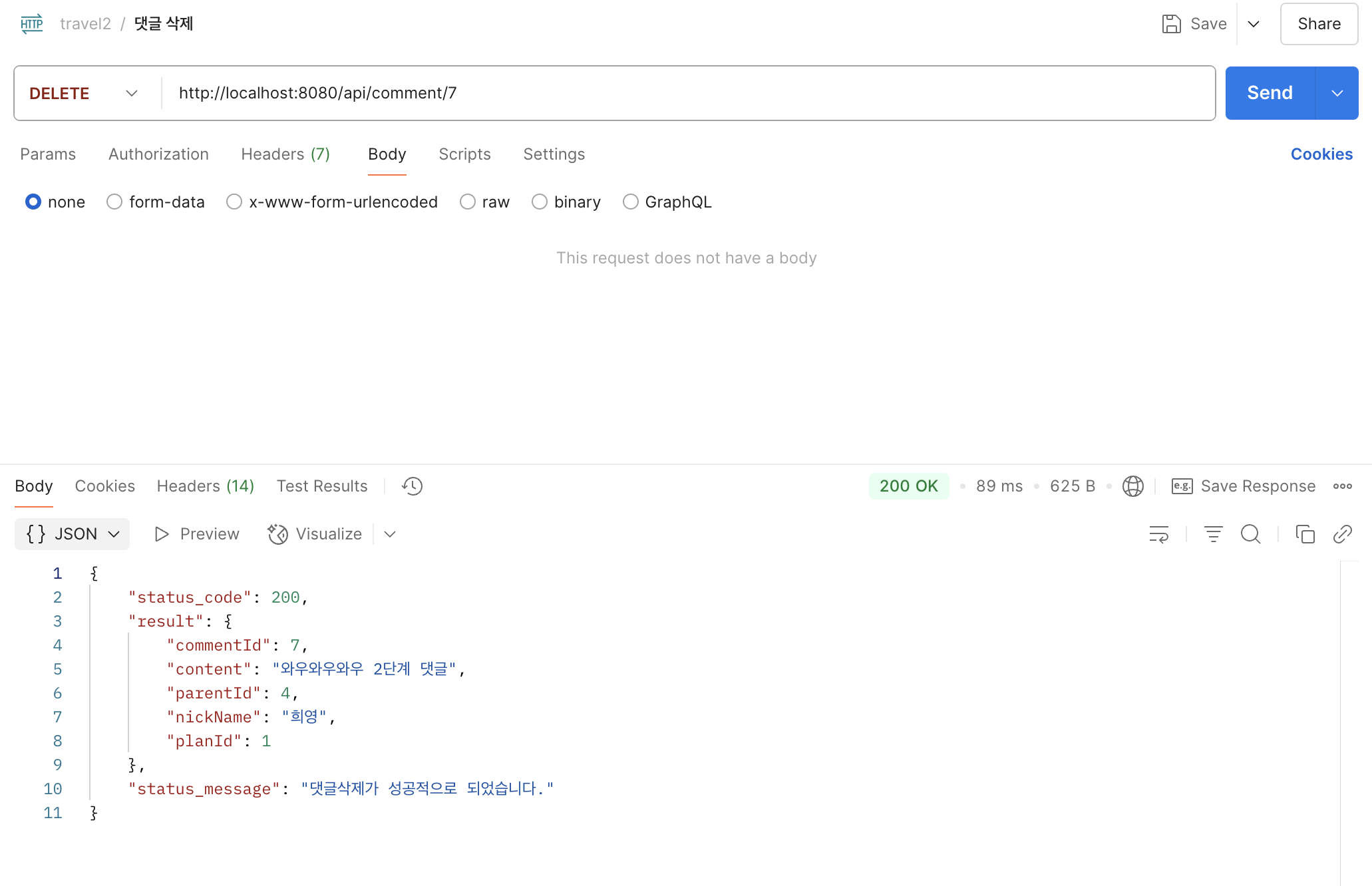Select the raw body radio button

468,202
